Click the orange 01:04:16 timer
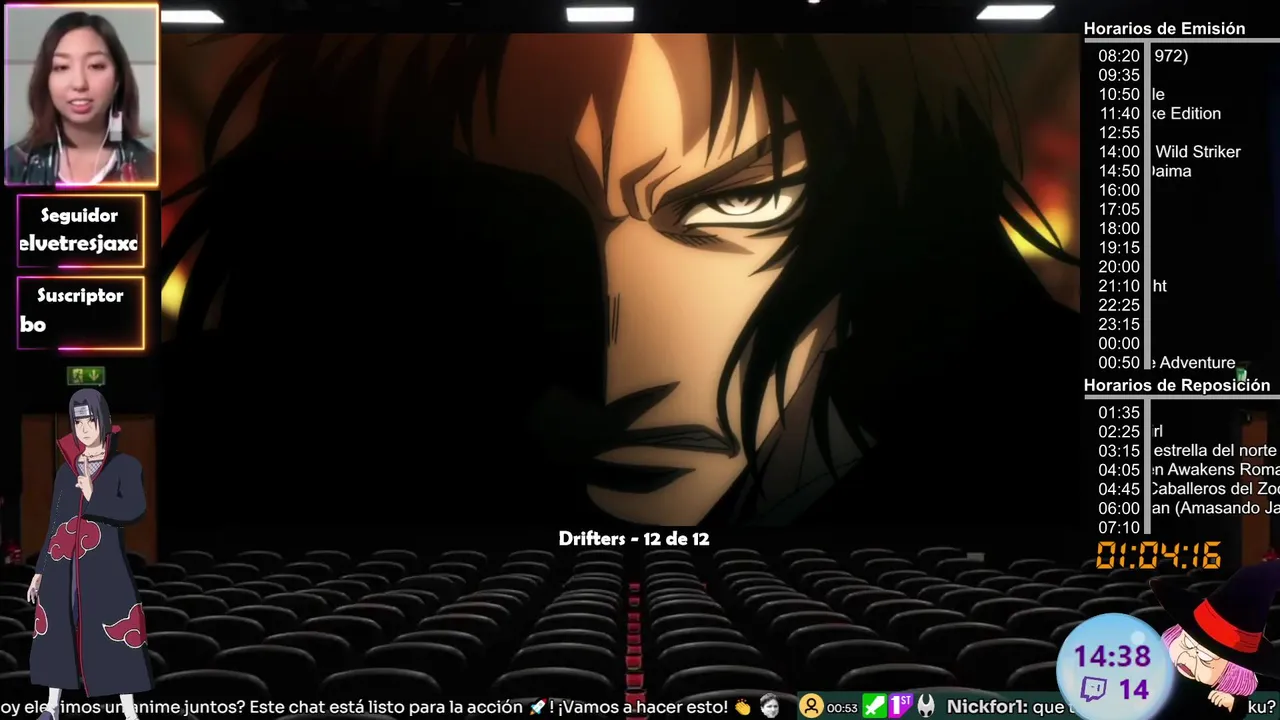Screen dimensions: 1280x720 pyautogui.click(x=1159, y=555)
